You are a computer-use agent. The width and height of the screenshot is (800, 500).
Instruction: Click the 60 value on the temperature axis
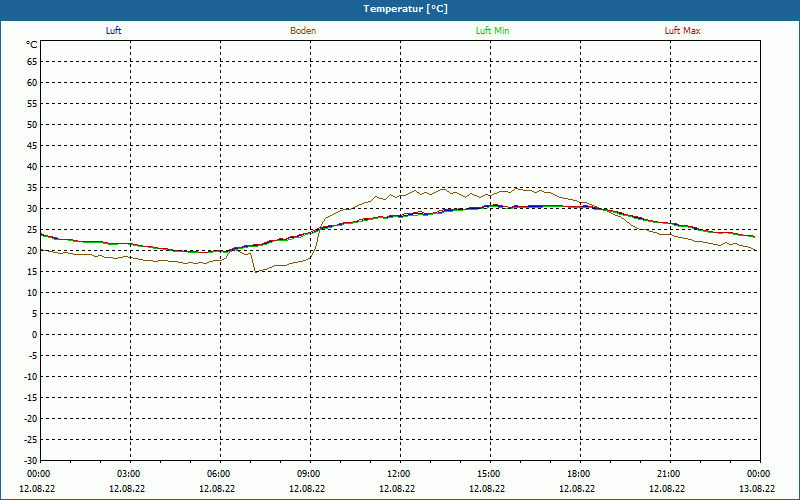[x=32, y=83]
